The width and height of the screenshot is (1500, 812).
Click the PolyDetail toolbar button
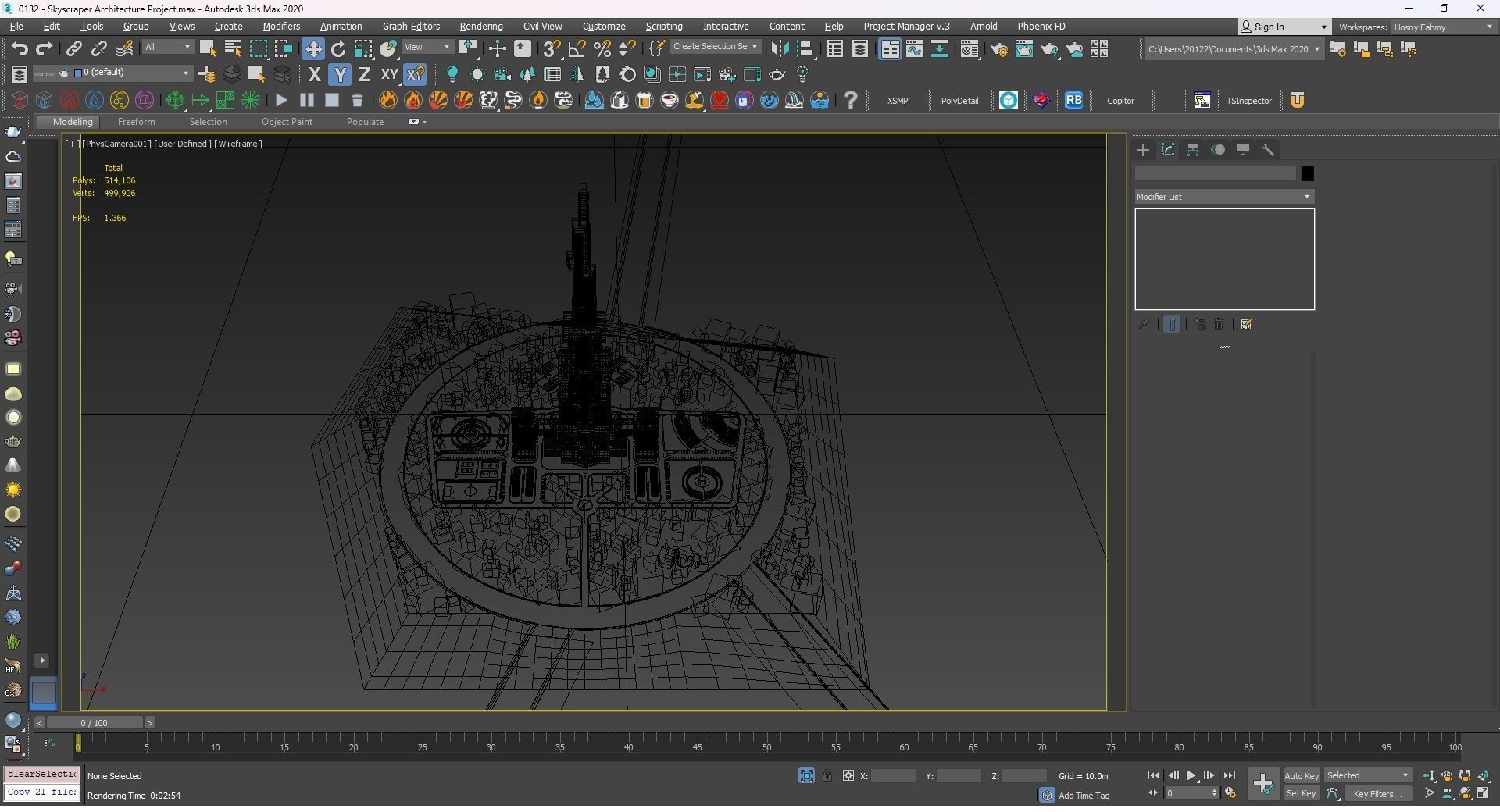(959, 101)
